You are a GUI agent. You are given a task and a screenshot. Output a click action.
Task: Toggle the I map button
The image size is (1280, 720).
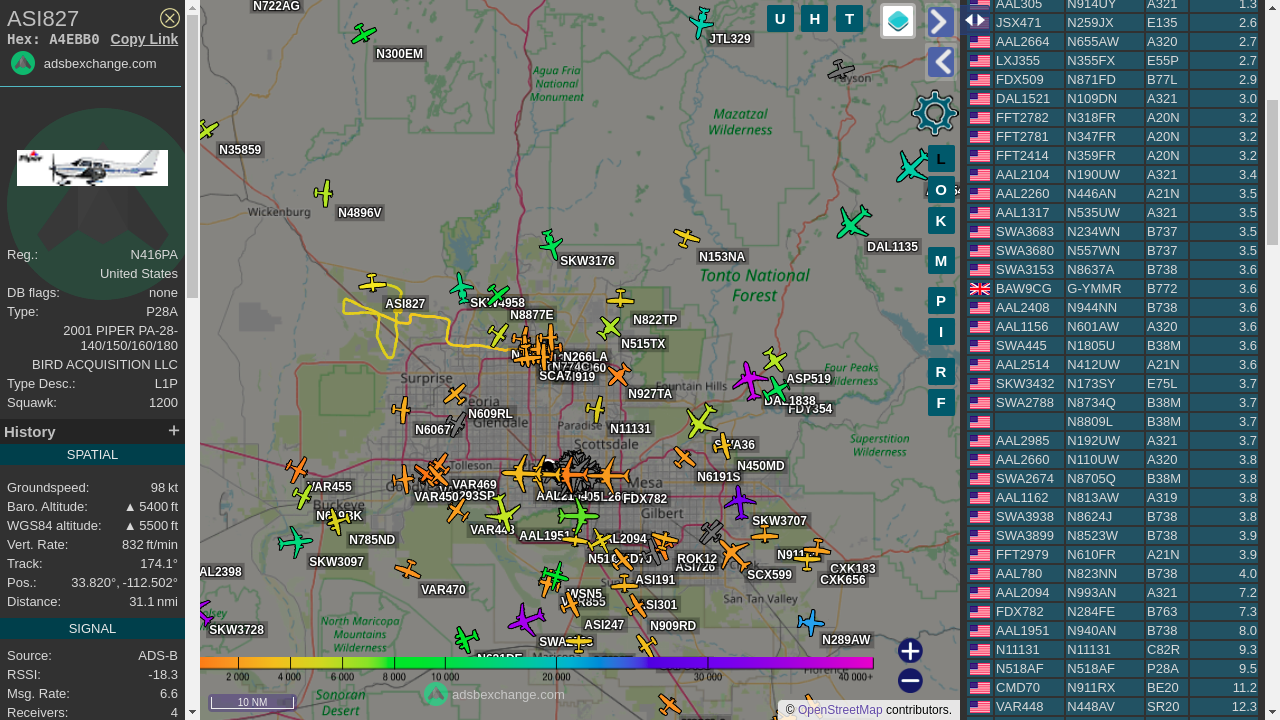941,332
